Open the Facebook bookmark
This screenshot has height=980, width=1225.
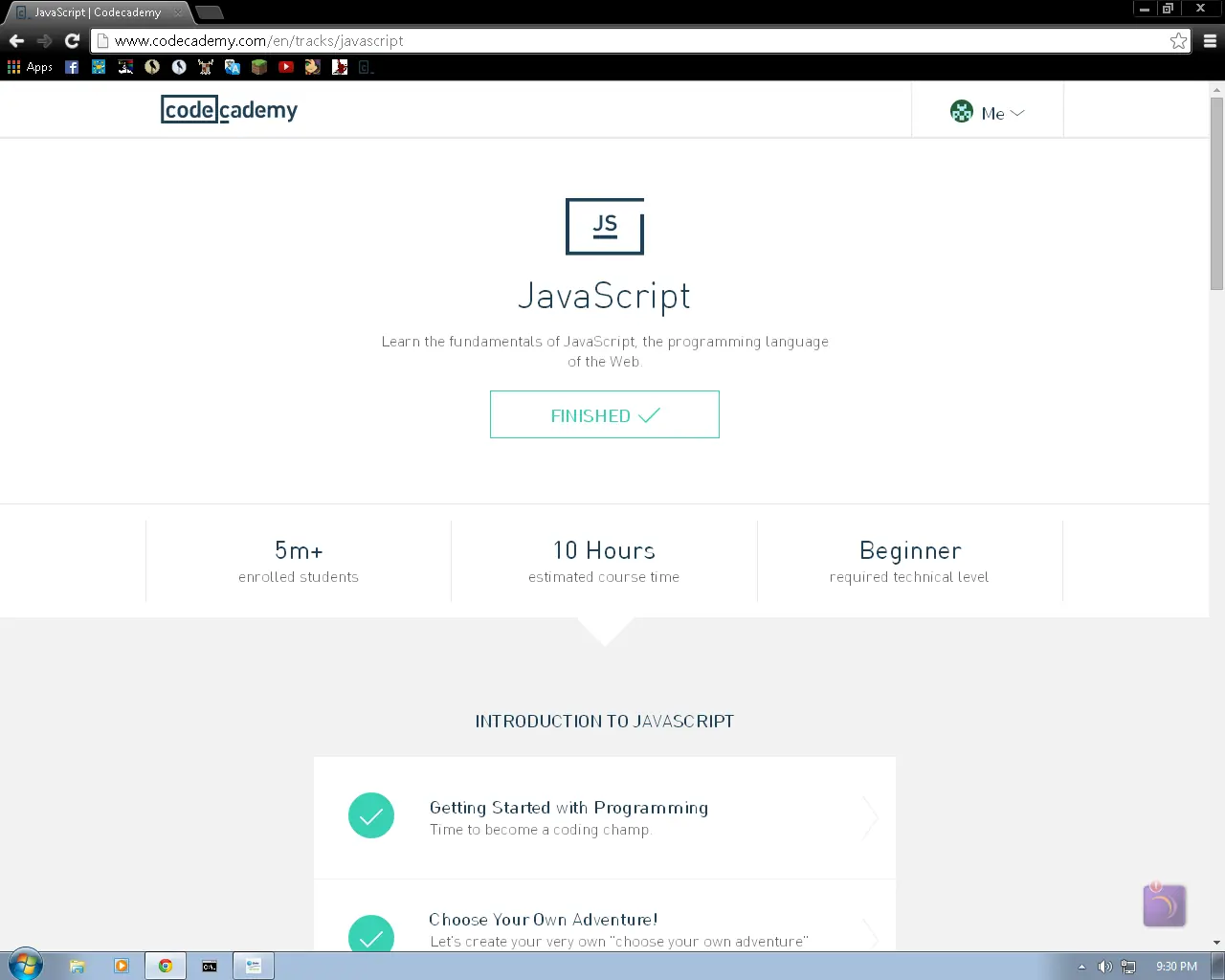pos(72,67)
